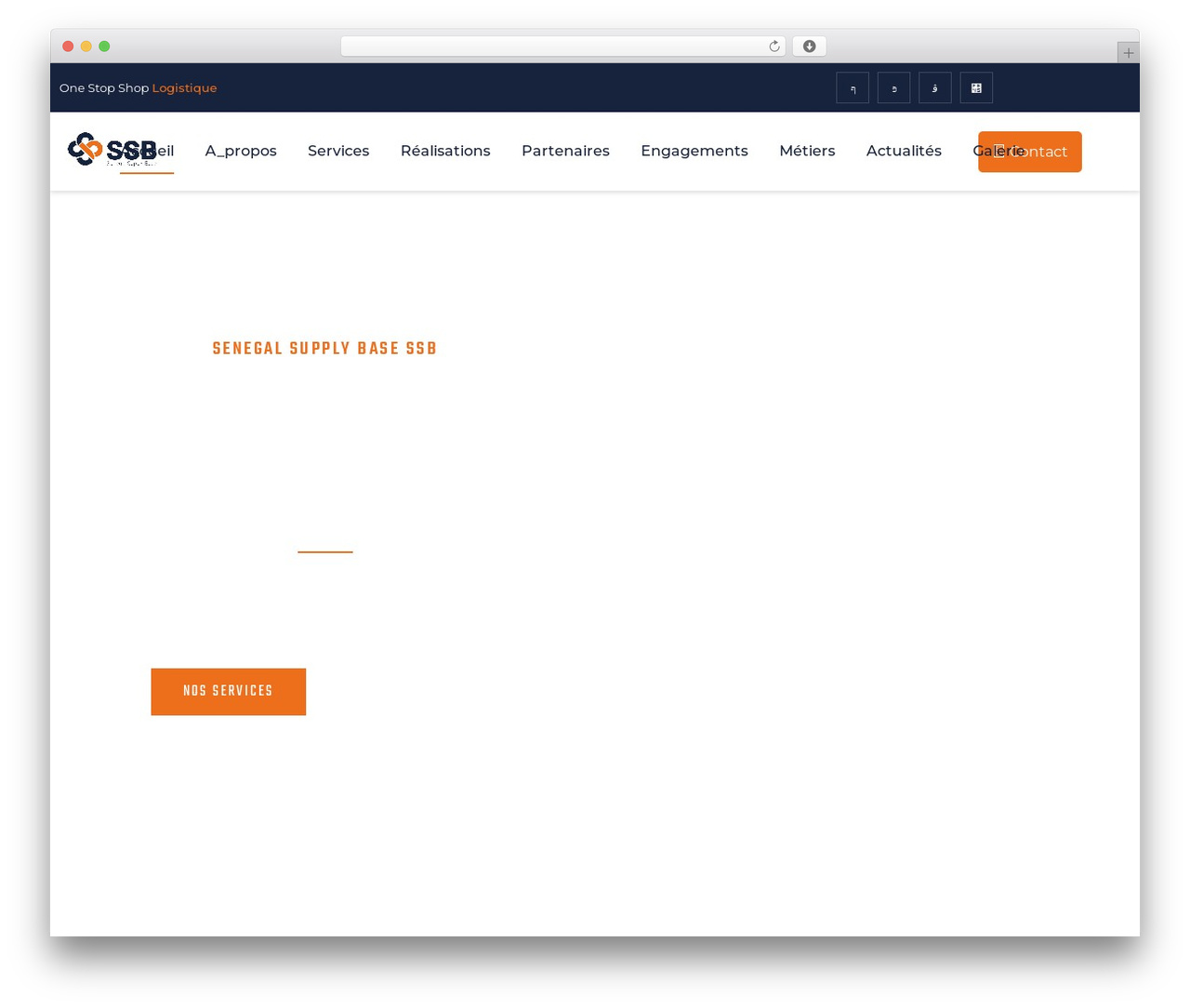Viewport: 1190px width, 1008px height.
Task: Open the Réalisations page from the navigation
Action: coord(445,151)
